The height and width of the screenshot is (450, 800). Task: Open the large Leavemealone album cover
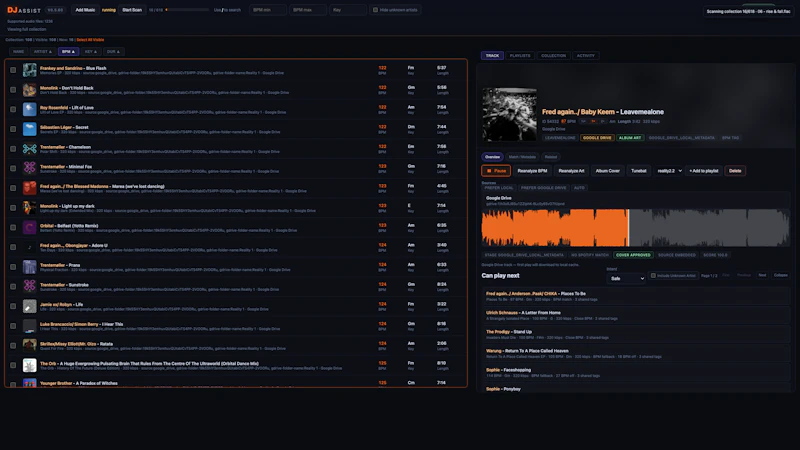[x=510, y=115]
